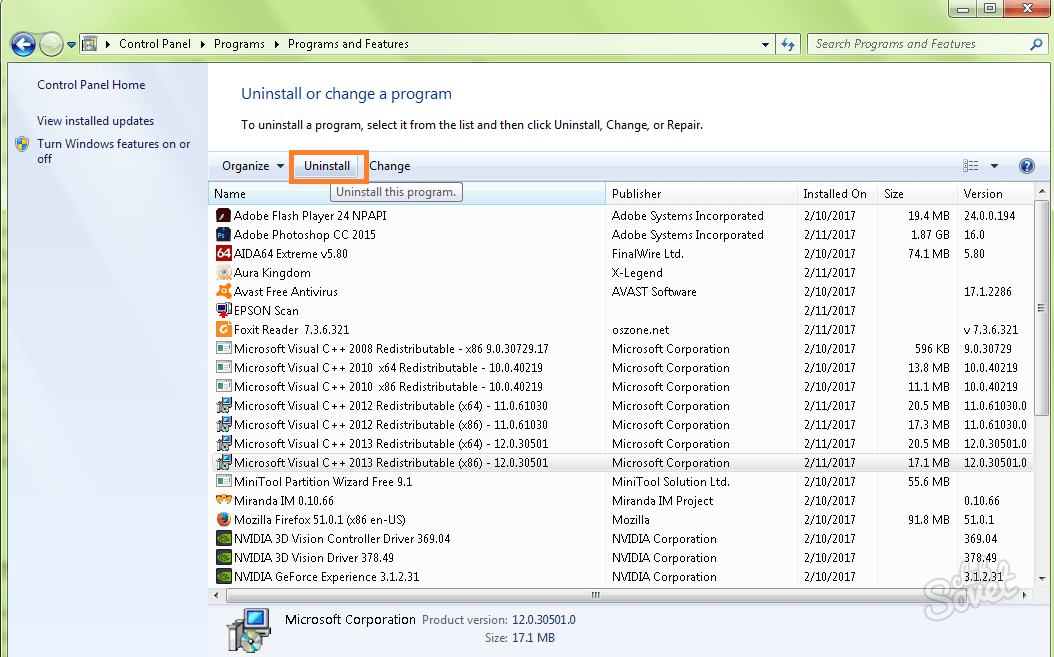Viewport: 1054px width, 657px height.
Task: Sort by the Size column header
Action: click(918, 194)
